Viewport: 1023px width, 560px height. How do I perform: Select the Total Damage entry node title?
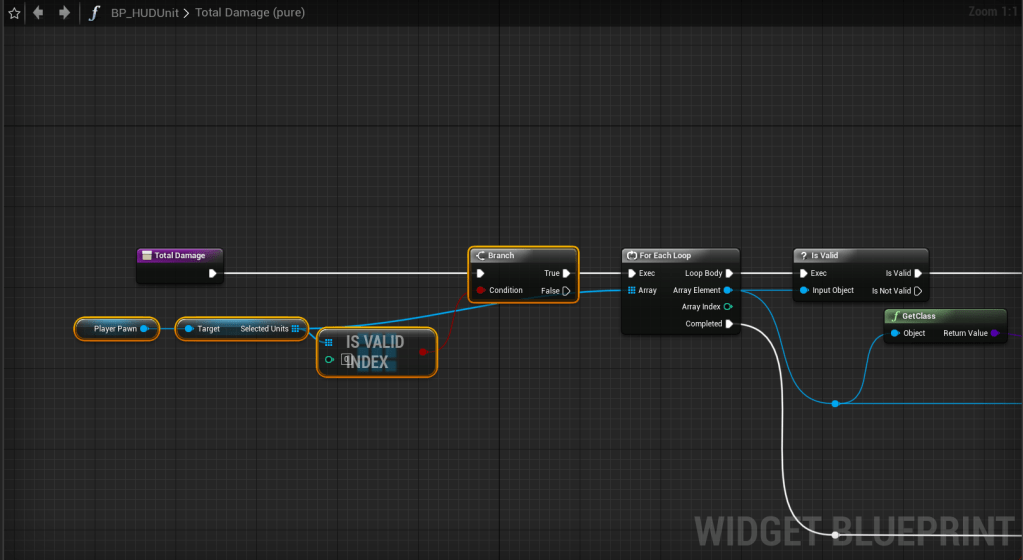tap(179, 256)
